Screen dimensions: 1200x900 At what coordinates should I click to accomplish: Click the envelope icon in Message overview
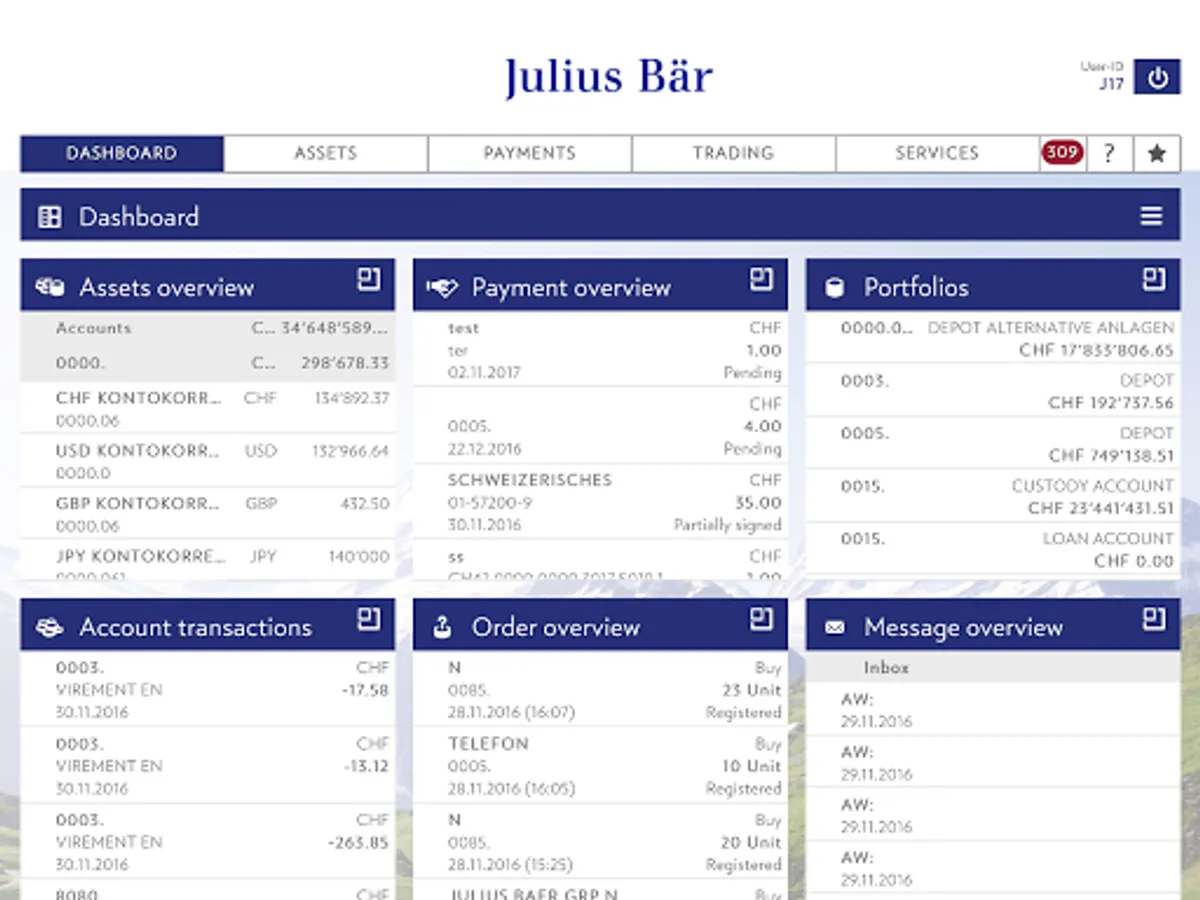pos(834,628)
